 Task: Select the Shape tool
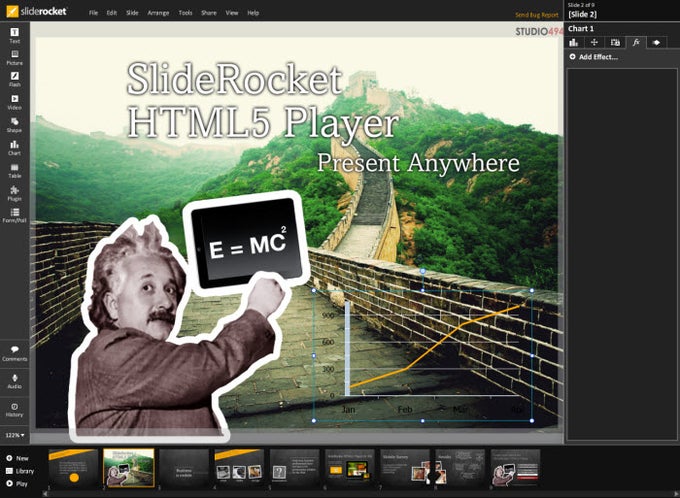[14, 125]
